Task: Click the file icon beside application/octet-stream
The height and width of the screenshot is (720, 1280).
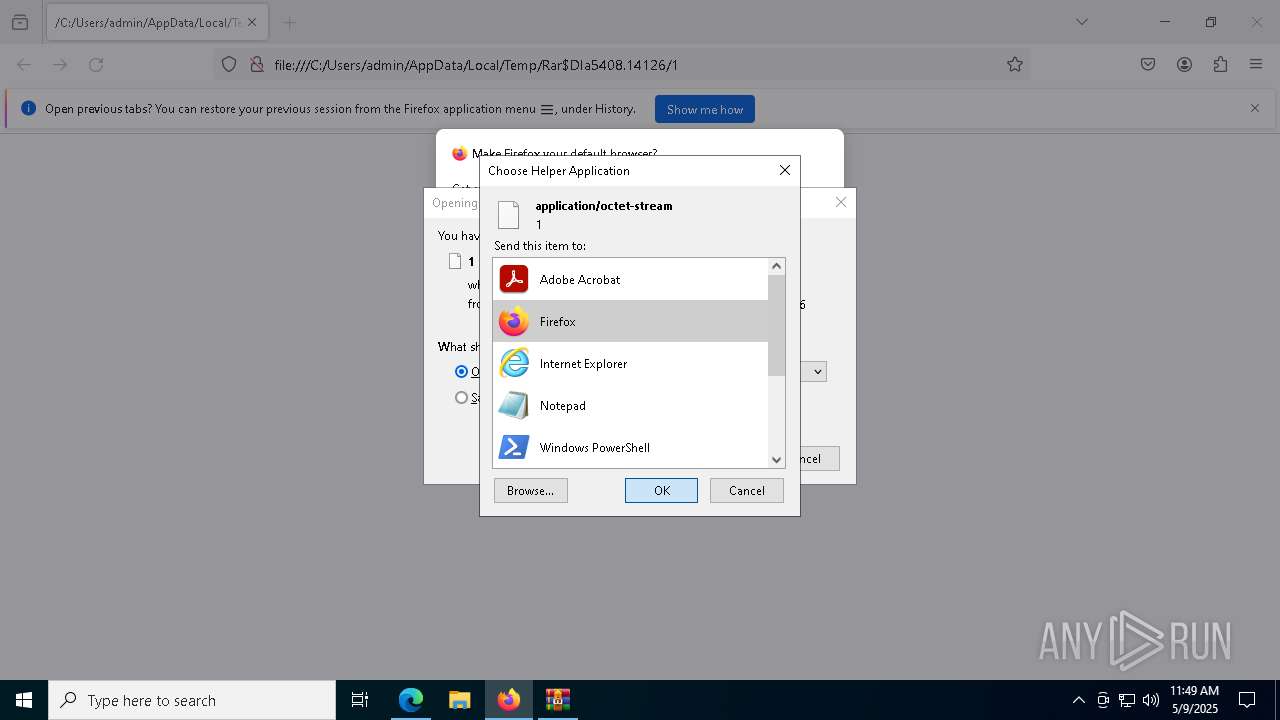Action: tap(509, 215)
